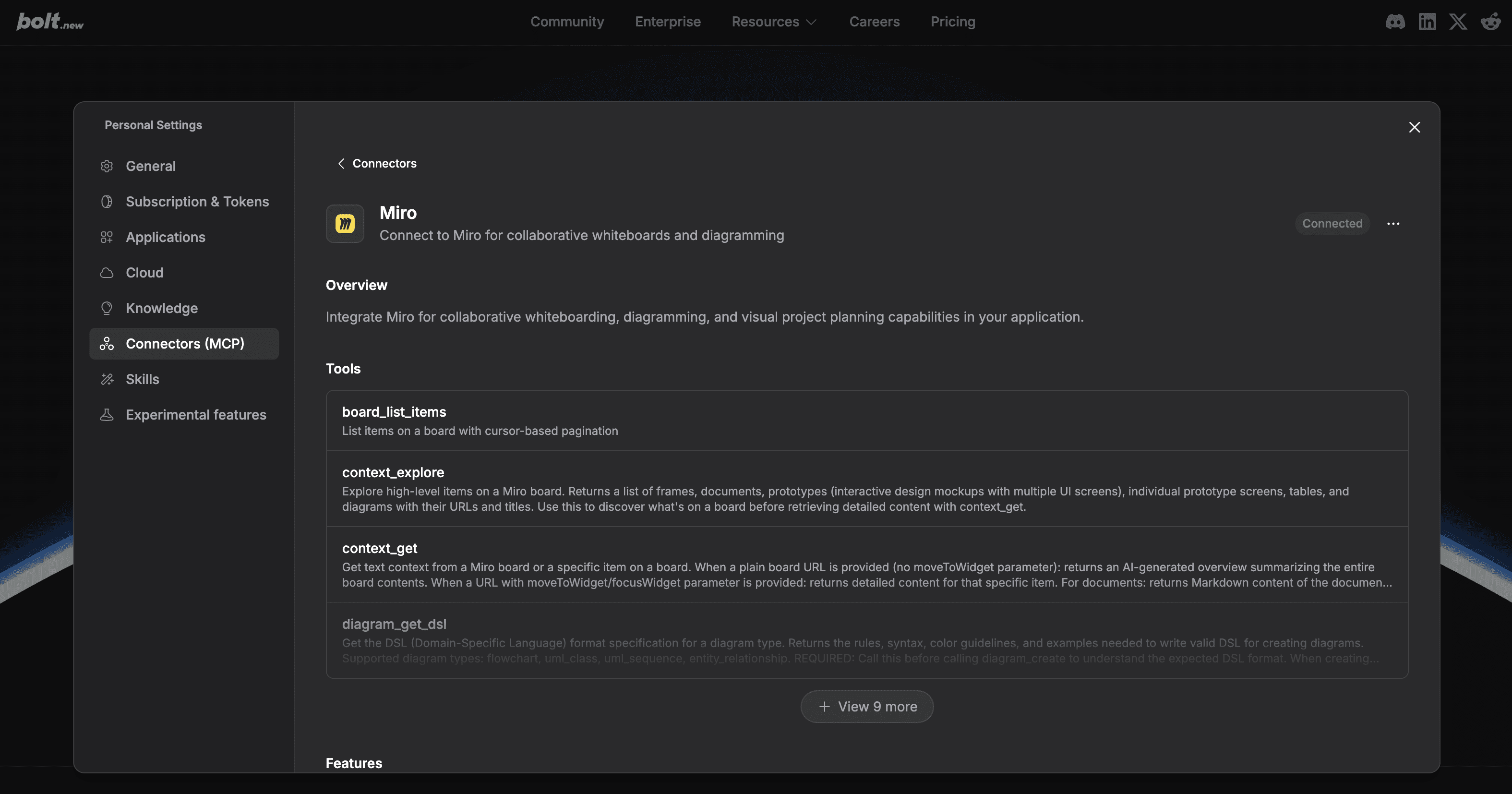The height and width of the screenshot is (794, 1512).
Task: Open Experimental features settings
Action: coord(195,415)
